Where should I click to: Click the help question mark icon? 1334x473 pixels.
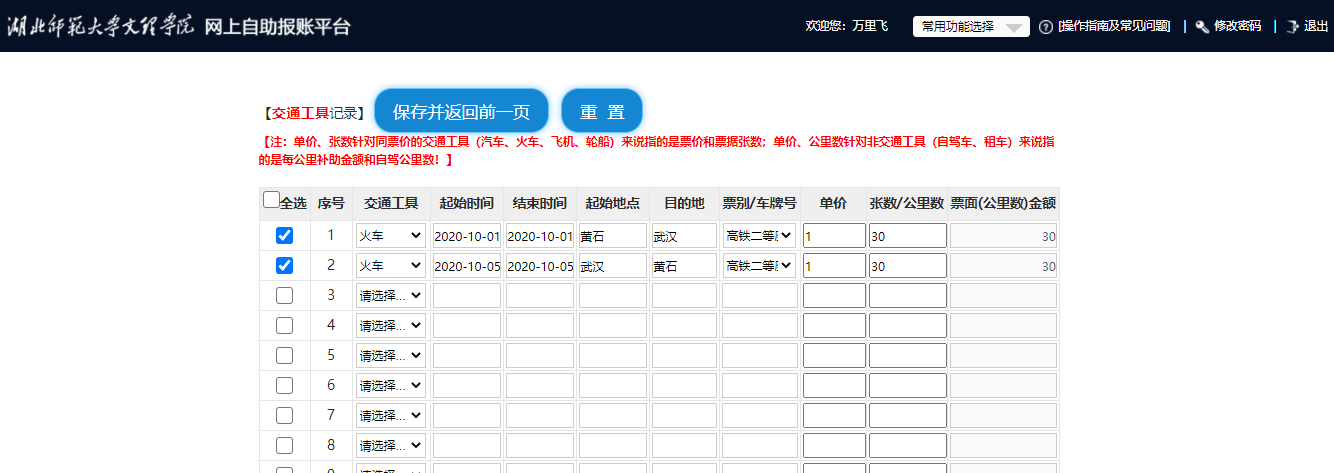[1046, 27]
